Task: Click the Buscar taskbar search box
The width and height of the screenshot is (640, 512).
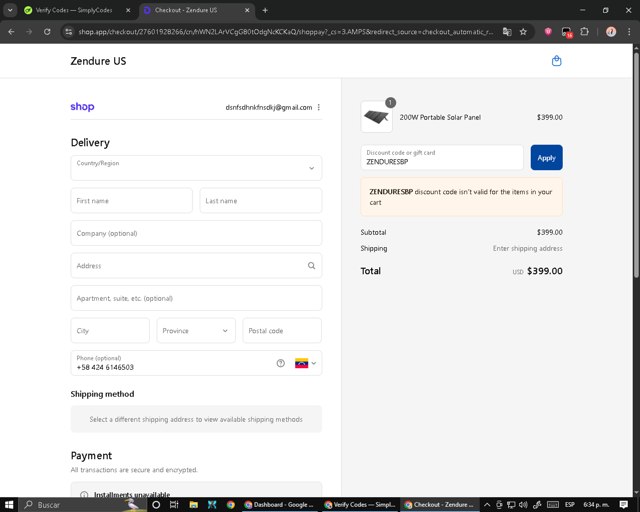Action: click(82, 505)
